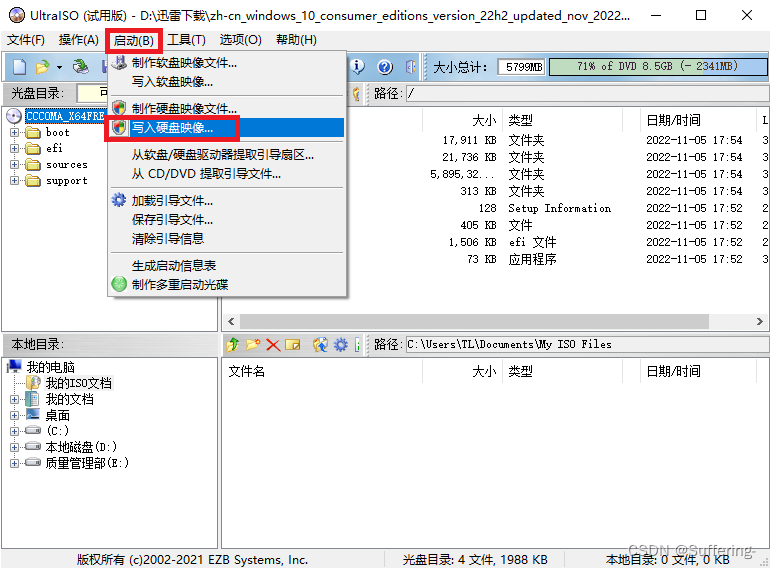Expand the 本地磁盘(D:) node
The width and height of the screenshot is (771, 569).
click(14, 448)
